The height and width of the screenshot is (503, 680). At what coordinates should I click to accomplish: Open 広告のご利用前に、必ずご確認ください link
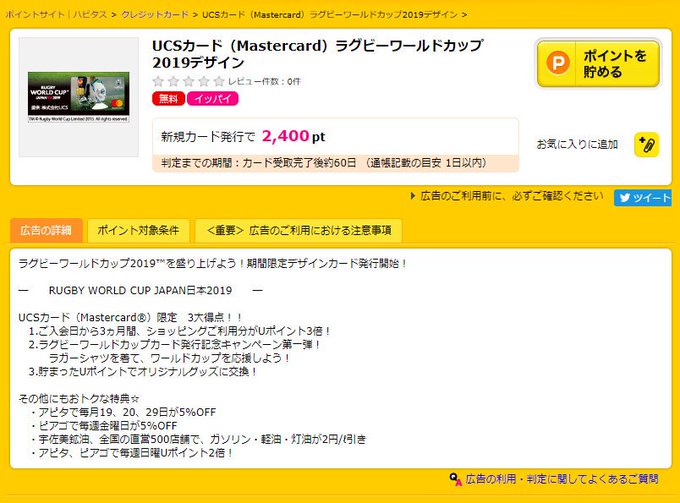(507, 196)
